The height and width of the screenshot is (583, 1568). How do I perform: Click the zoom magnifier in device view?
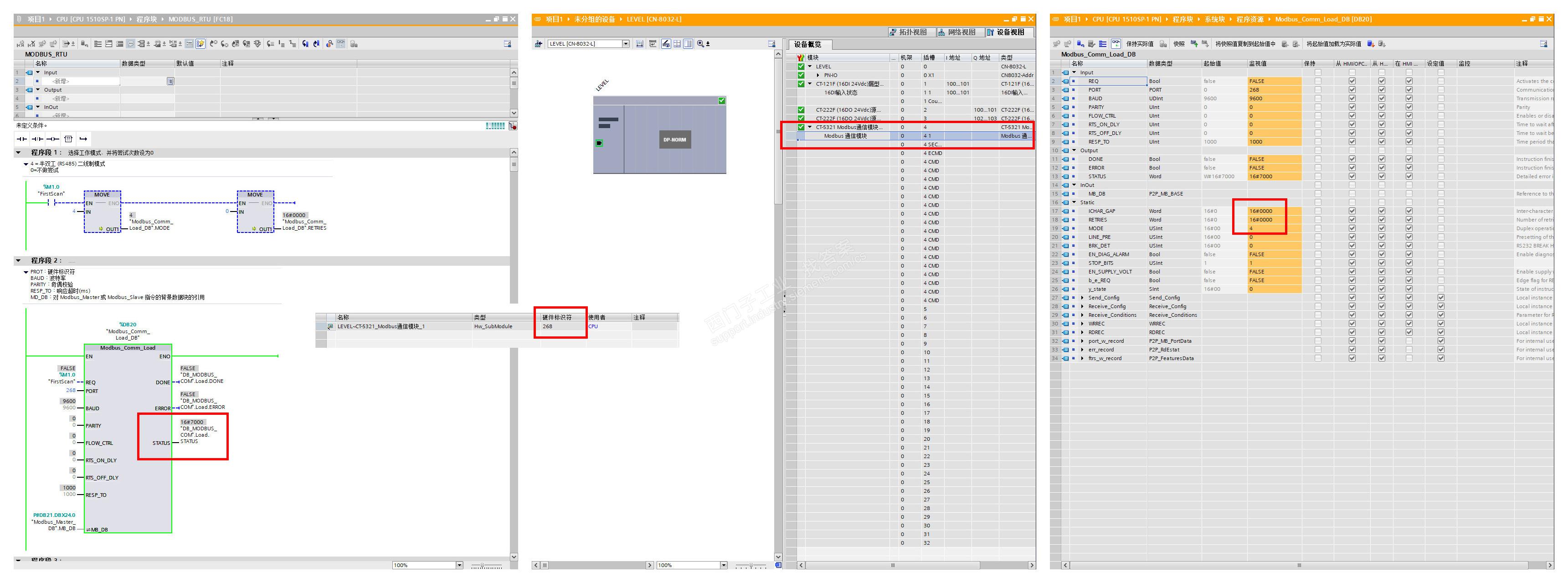click(x=700, y=44)
